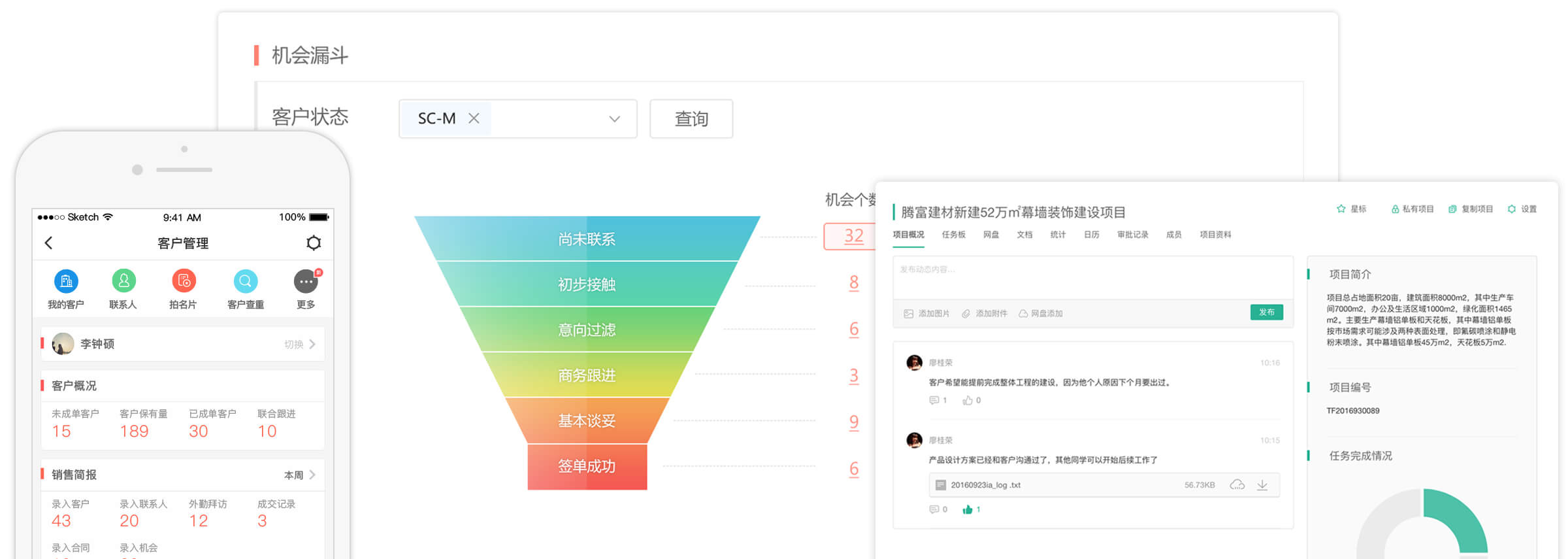Open settings hexagon icon in phone header
The width and height of the screenshot is (1568, 559).
coord(314,243)
